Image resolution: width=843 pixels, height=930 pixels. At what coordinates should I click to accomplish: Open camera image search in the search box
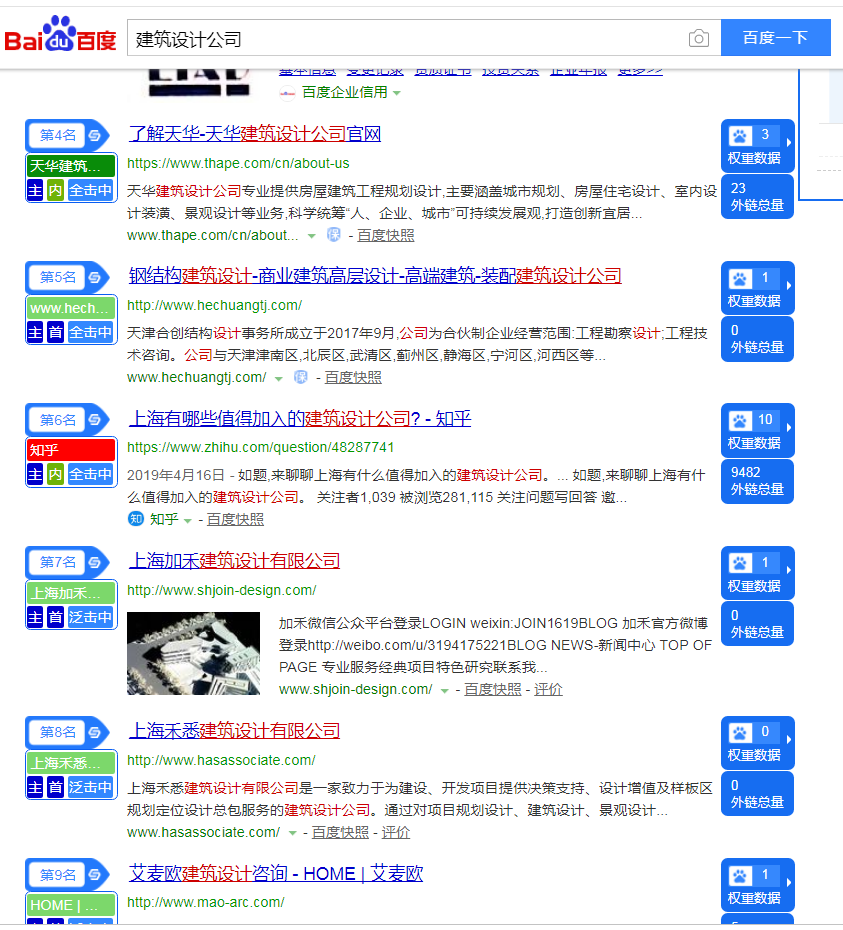(x=698, y=39)
